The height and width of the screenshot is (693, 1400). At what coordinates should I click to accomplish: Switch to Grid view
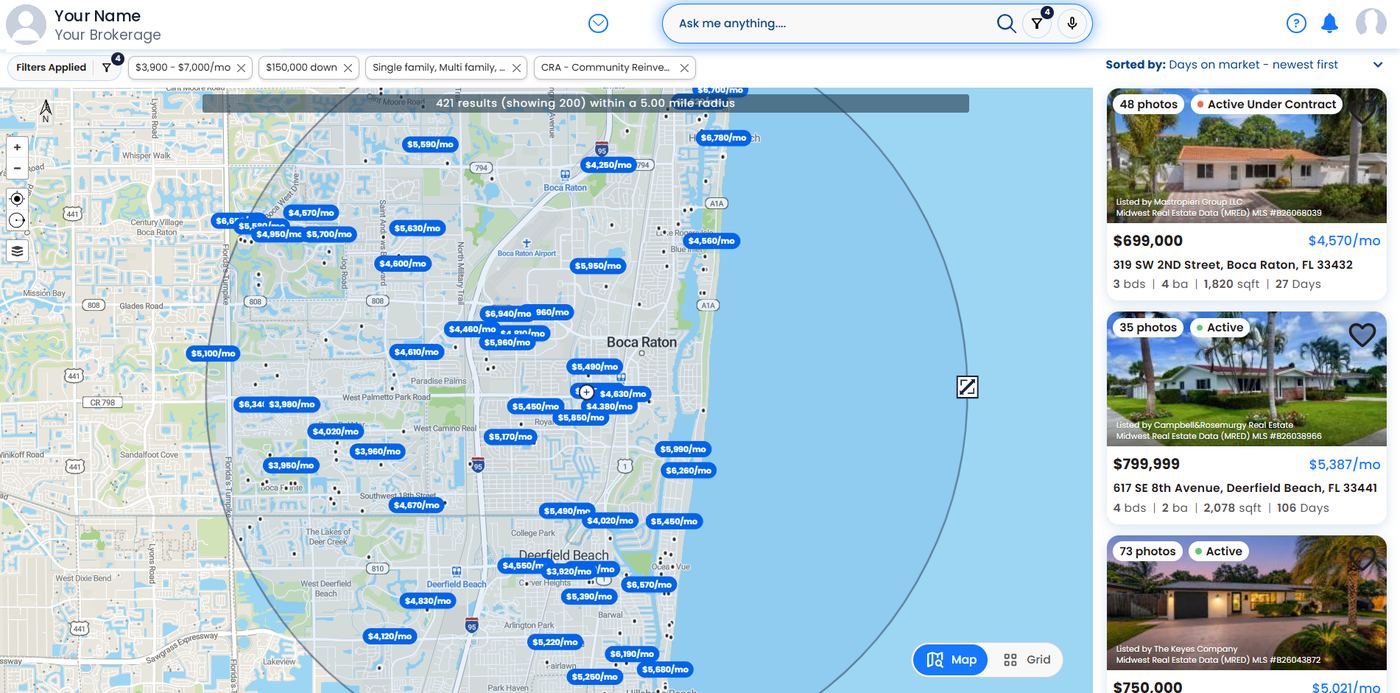click(1027, 660)
